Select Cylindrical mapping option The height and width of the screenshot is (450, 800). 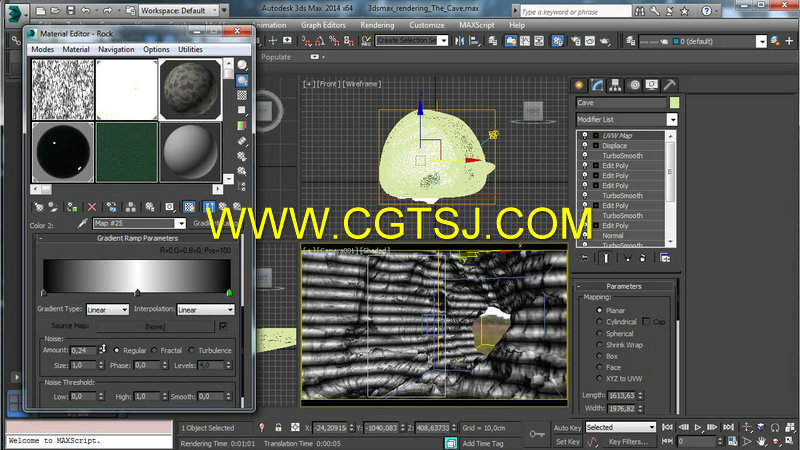[599, 321]
